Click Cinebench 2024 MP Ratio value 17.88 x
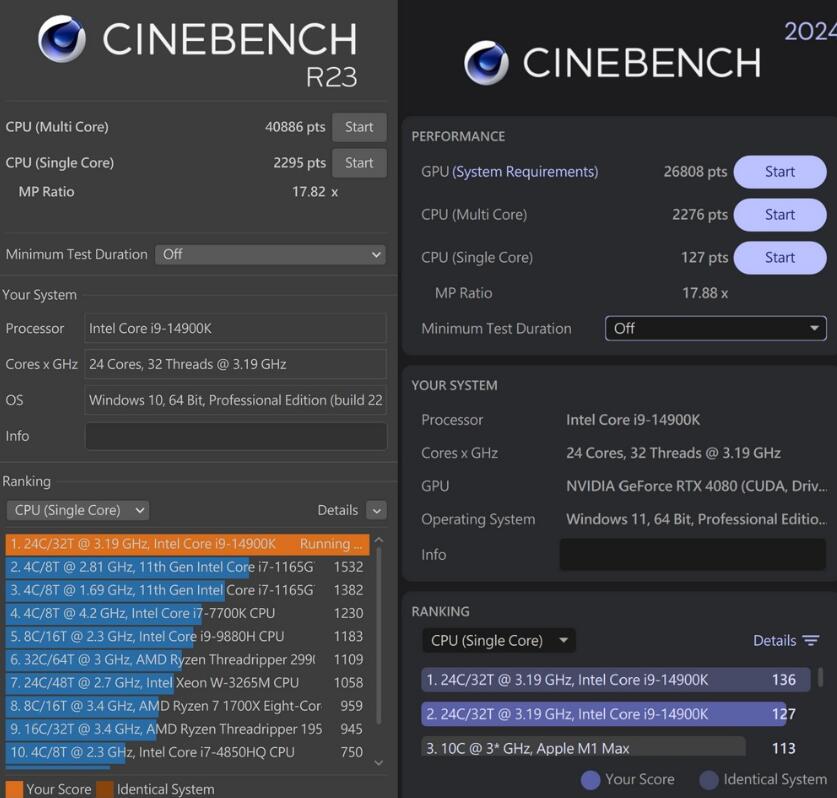This screenshot has width=837, height=798. coord(705,293)
